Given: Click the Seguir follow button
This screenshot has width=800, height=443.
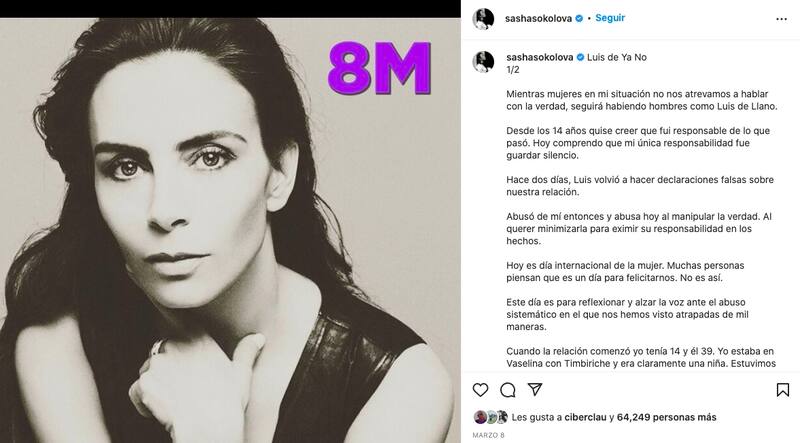Looking at the screenshot, I should click(x=610, y=18).
